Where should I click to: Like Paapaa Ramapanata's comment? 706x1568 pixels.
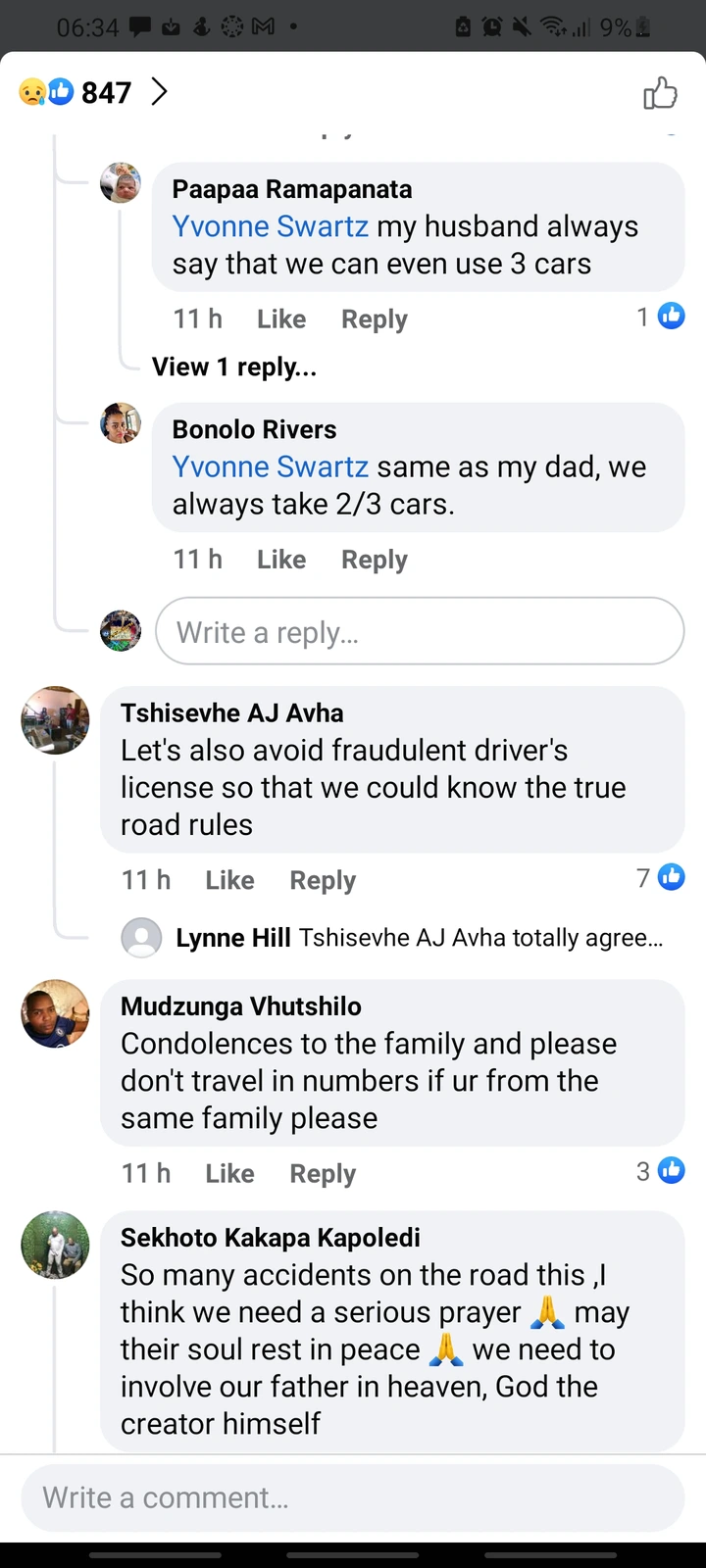coord(280,319)
